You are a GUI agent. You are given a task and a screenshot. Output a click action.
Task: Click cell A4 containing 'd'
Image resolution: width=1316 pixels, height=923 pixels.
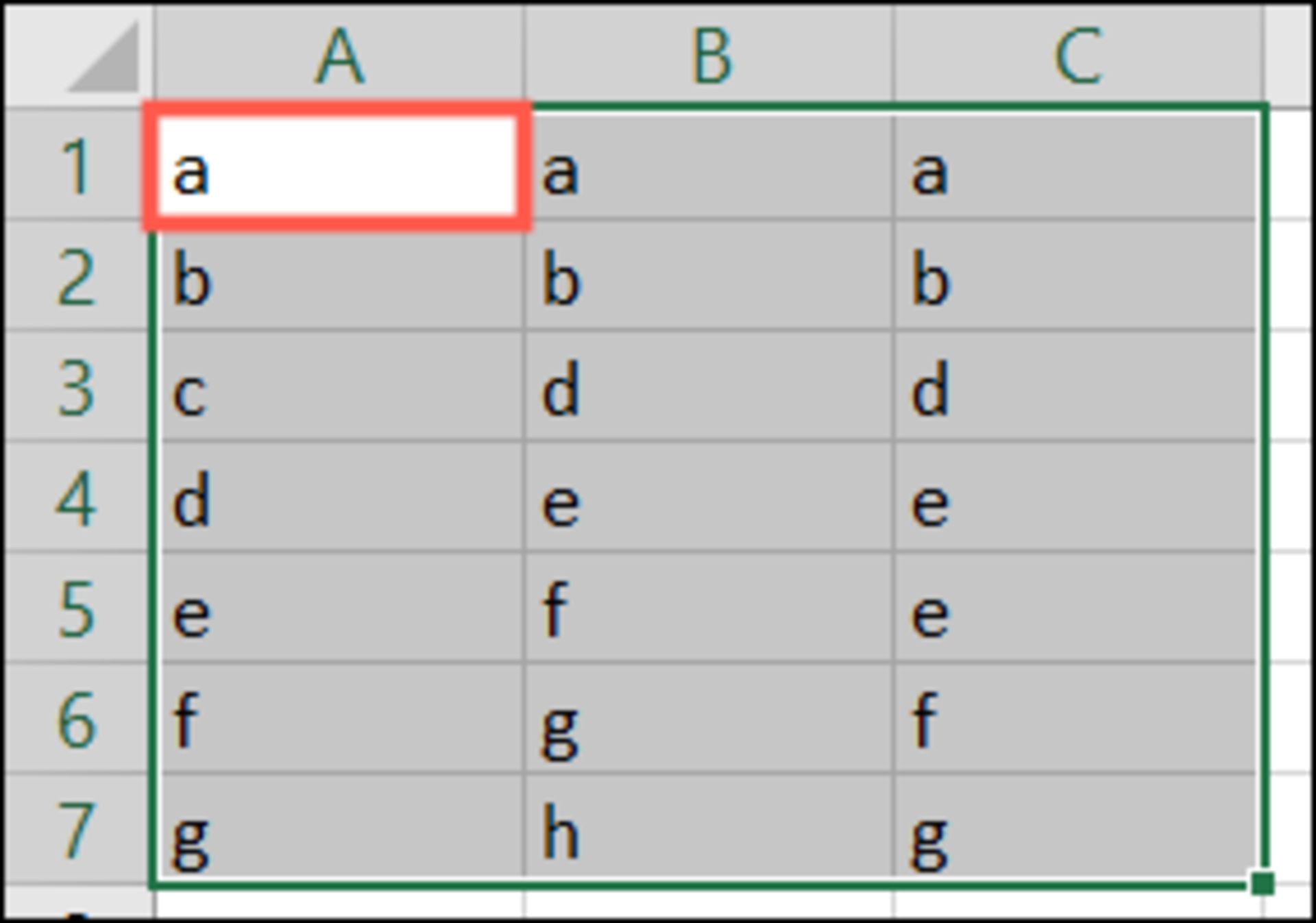[x=339, y=497]
